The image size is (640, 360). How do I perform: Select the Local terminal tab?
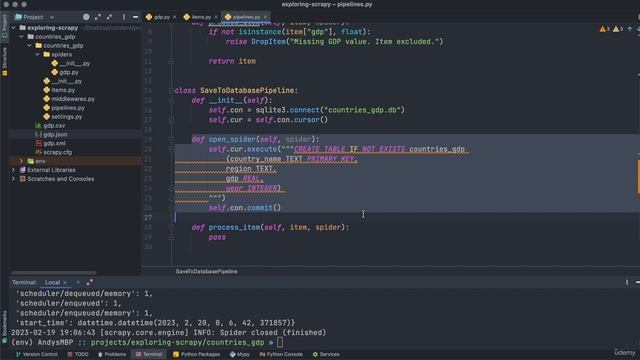(x=53, y=282)
